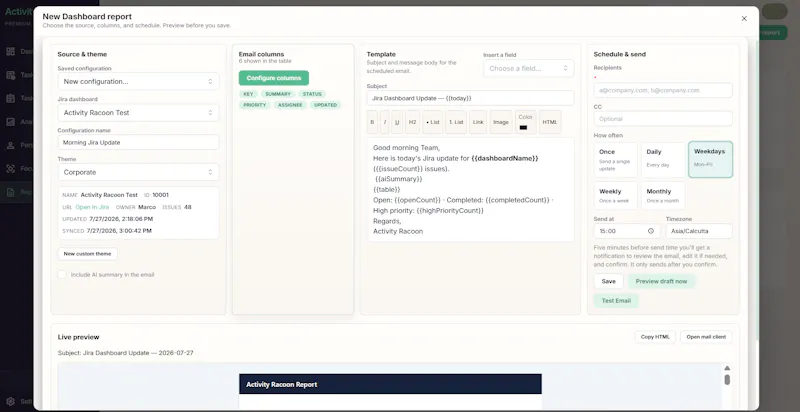Insert a numbered list
The width and height of the screenshot is (800, 412).
[456, 122]
